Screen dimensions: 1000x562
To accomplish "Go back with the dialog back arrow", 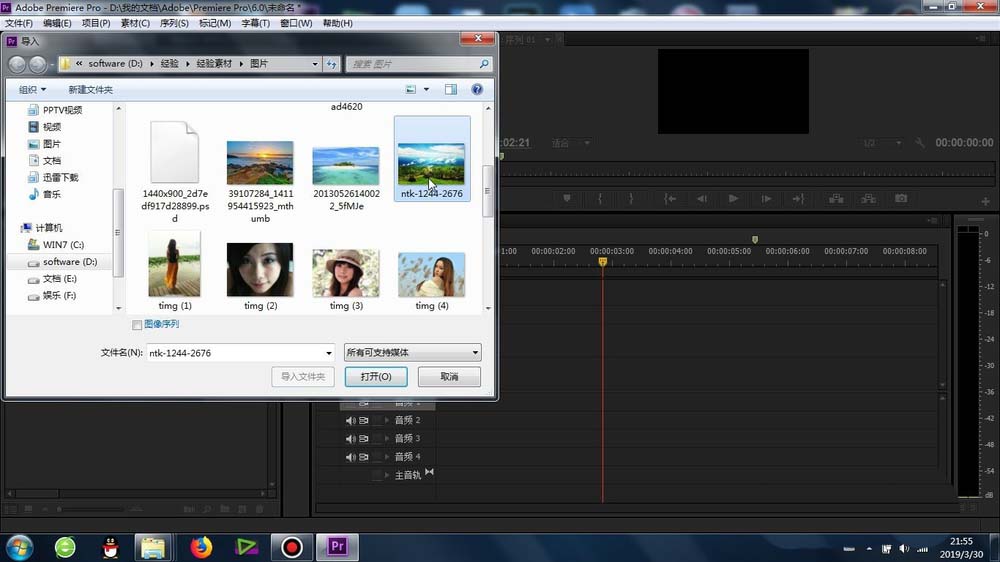I will tap(17, 64).
